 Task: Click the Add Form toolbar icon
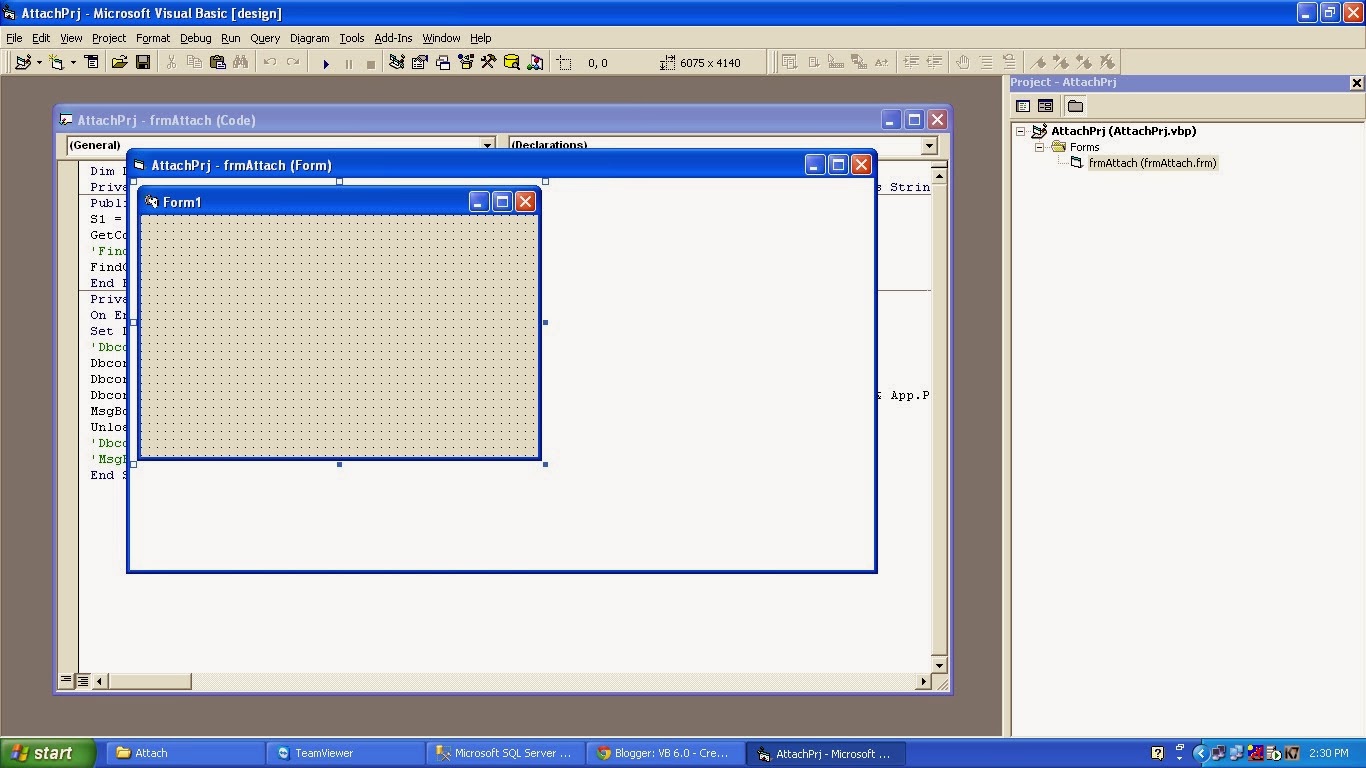[56, 62]
